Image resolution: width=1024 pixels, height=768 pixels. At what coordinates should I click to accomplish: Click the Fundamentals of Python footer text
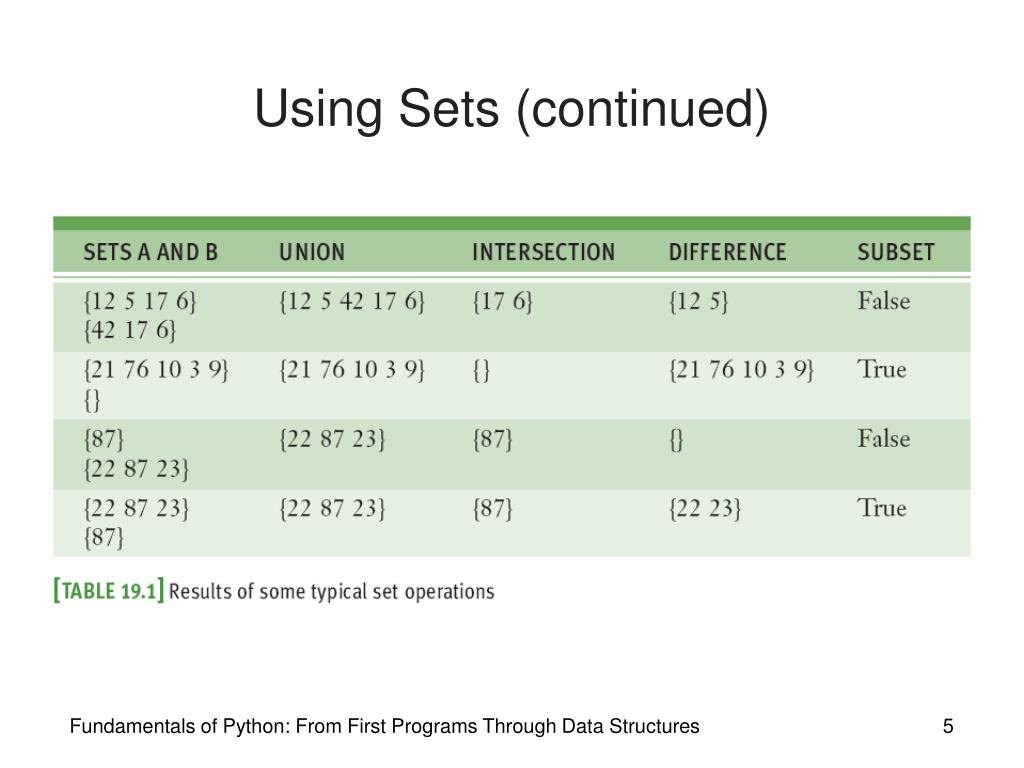coord(385,726)
